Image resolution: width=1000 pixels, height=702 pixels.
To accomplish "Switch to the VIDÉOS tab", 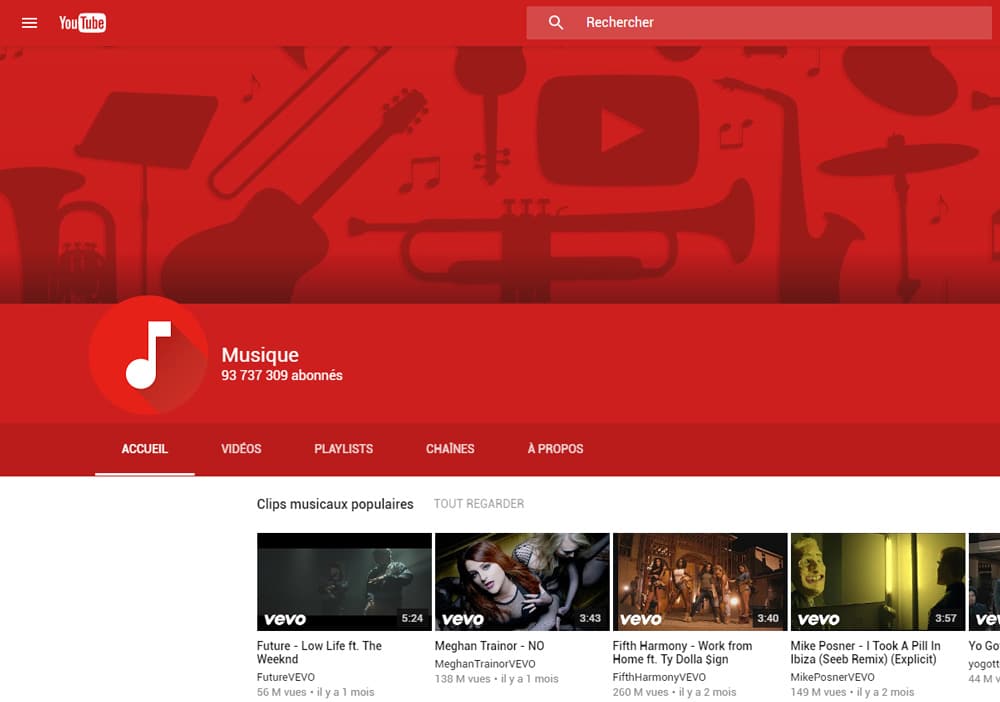I will (x=241, y=449).
